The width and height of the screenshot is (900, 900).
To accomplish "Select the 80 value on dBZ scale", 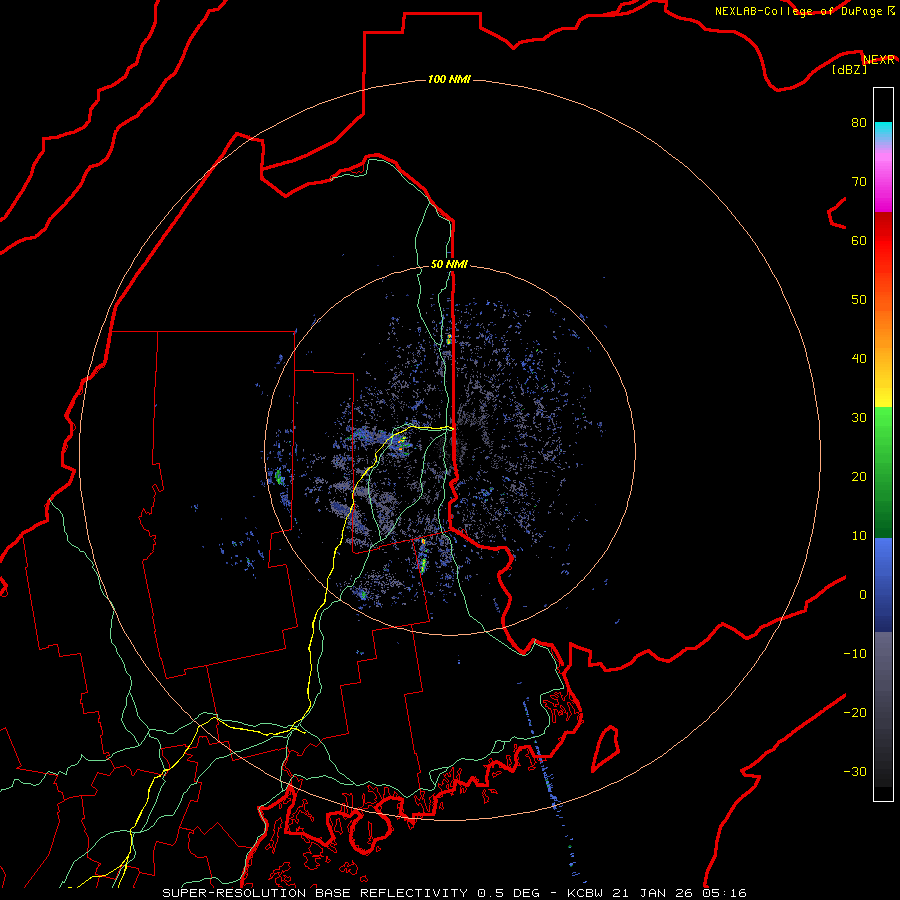I will [x=859, y=122].
